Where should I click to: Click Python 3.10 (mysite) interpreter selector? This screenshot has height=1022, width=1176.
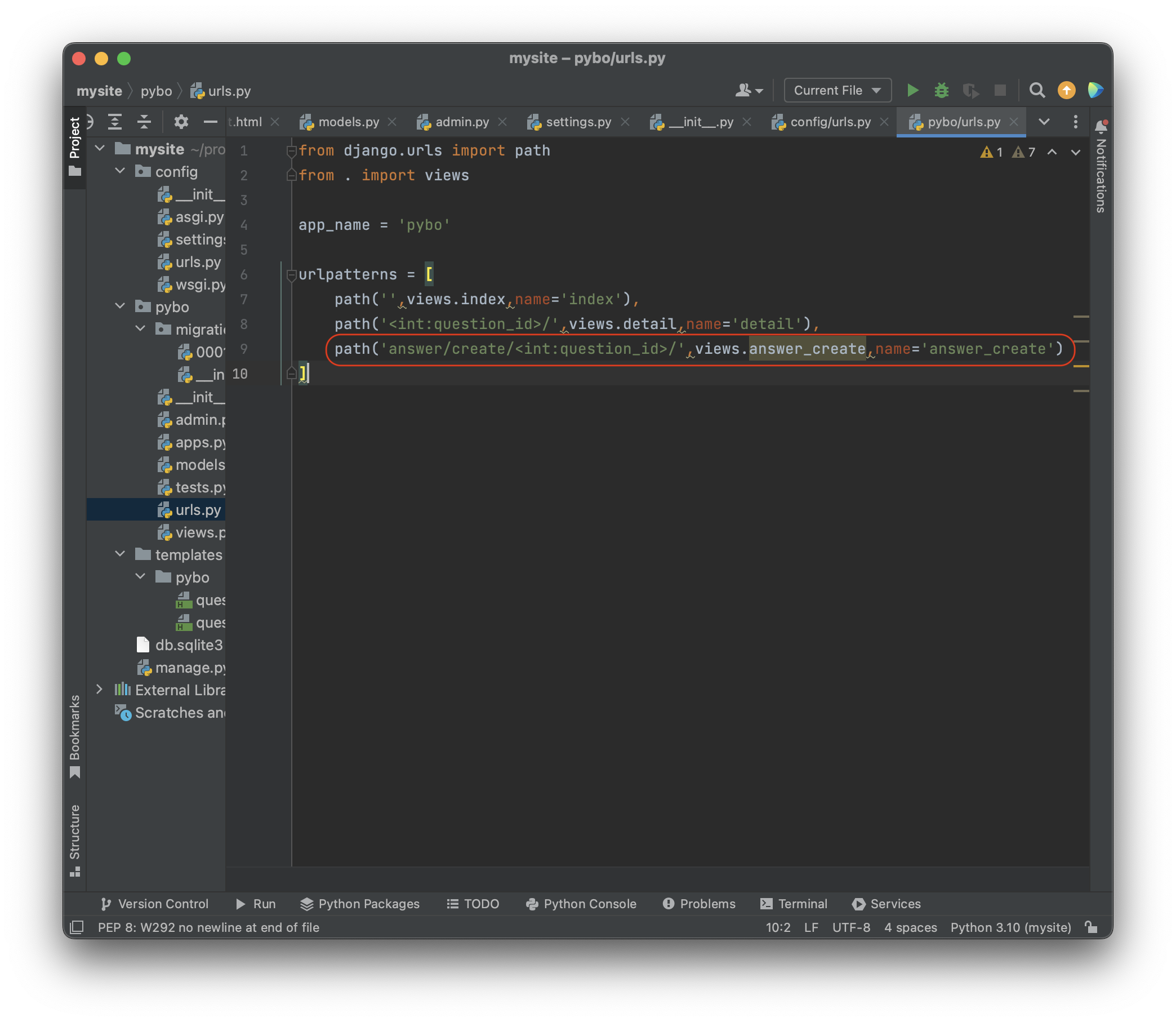(x=1010, y=928)
